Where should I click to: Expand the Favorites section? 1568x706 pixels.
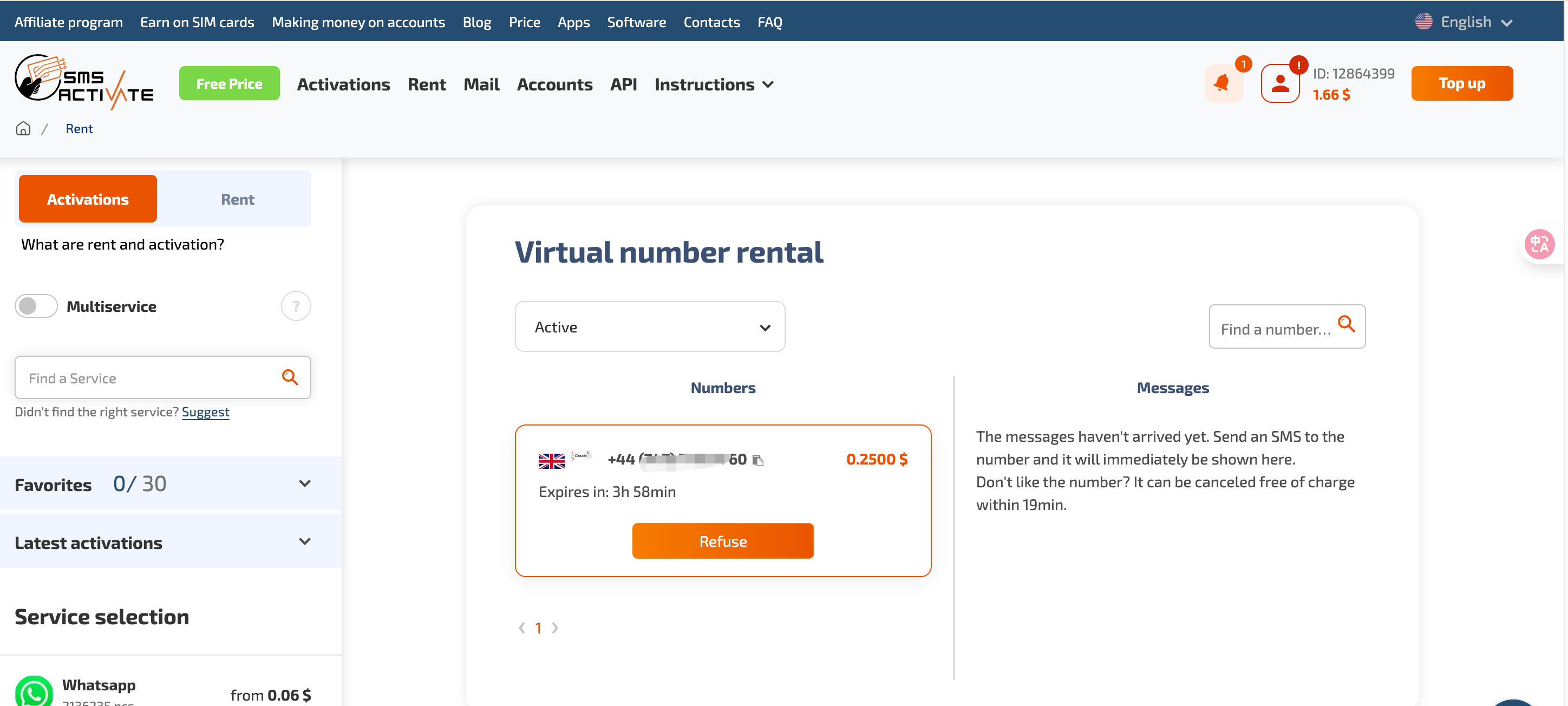point(305,484)
